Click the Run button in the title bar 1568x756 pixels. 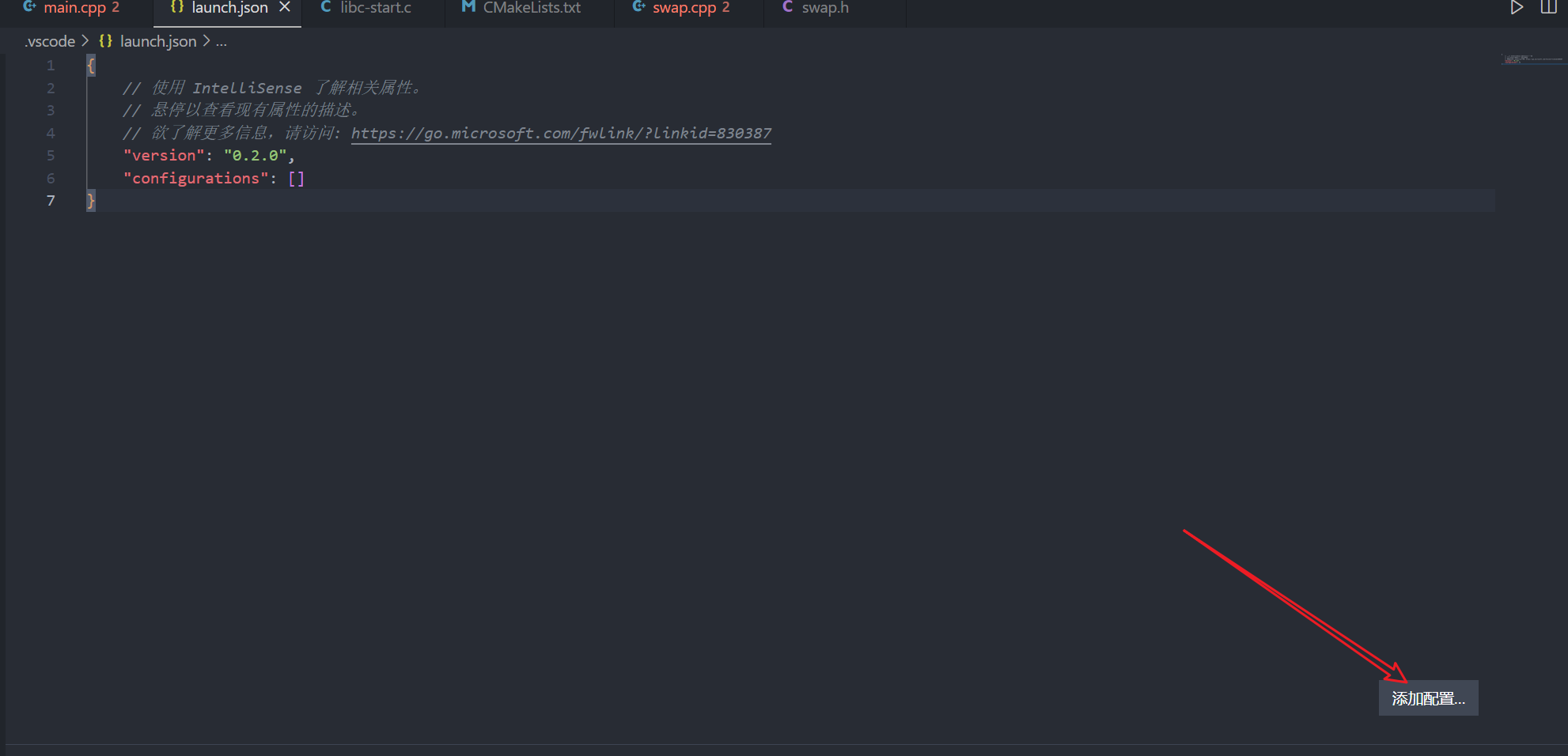(x=1517, y=7)
